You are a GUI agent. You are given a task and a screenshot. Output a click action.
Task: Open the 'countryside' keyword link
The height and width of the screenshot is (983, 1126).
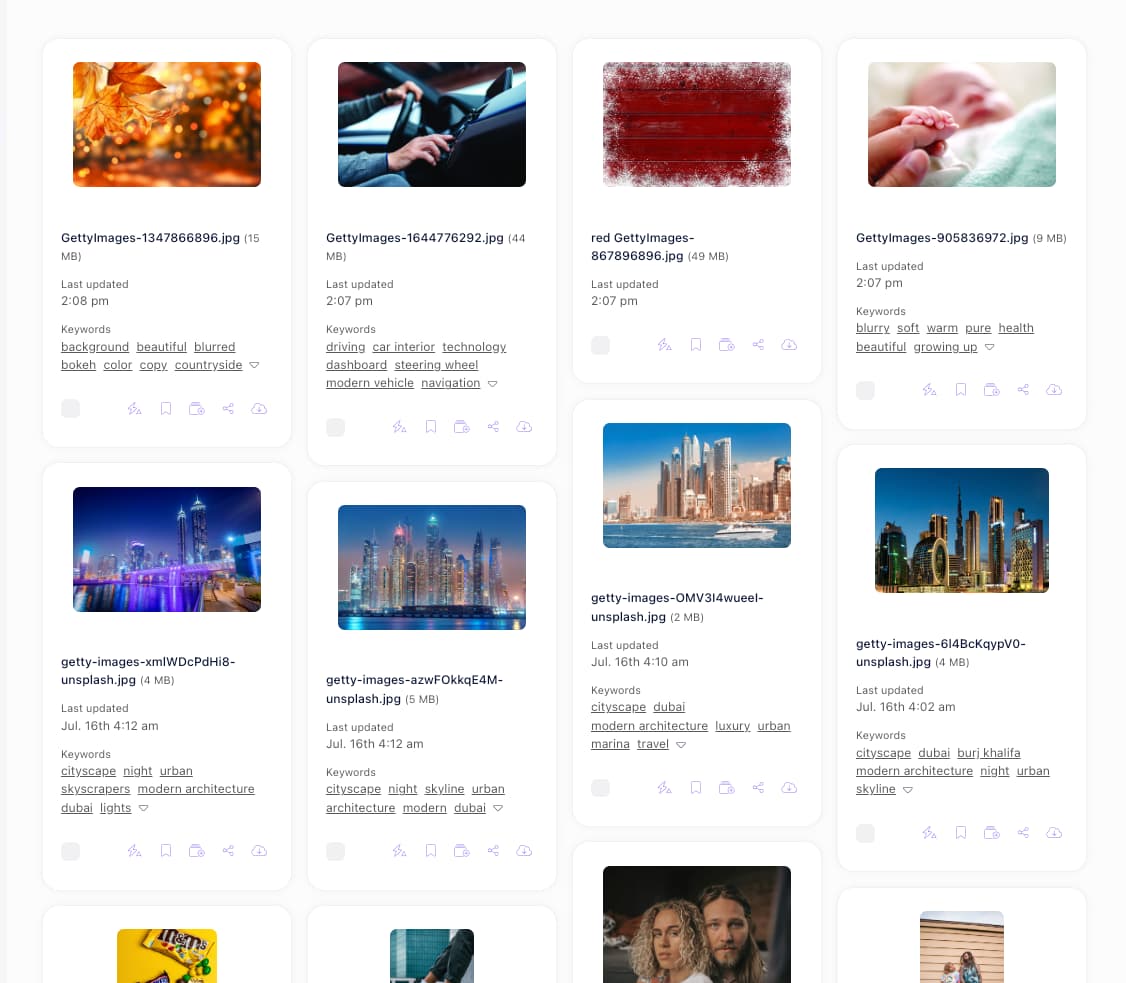pyautogui.click(x=208, y=365)
